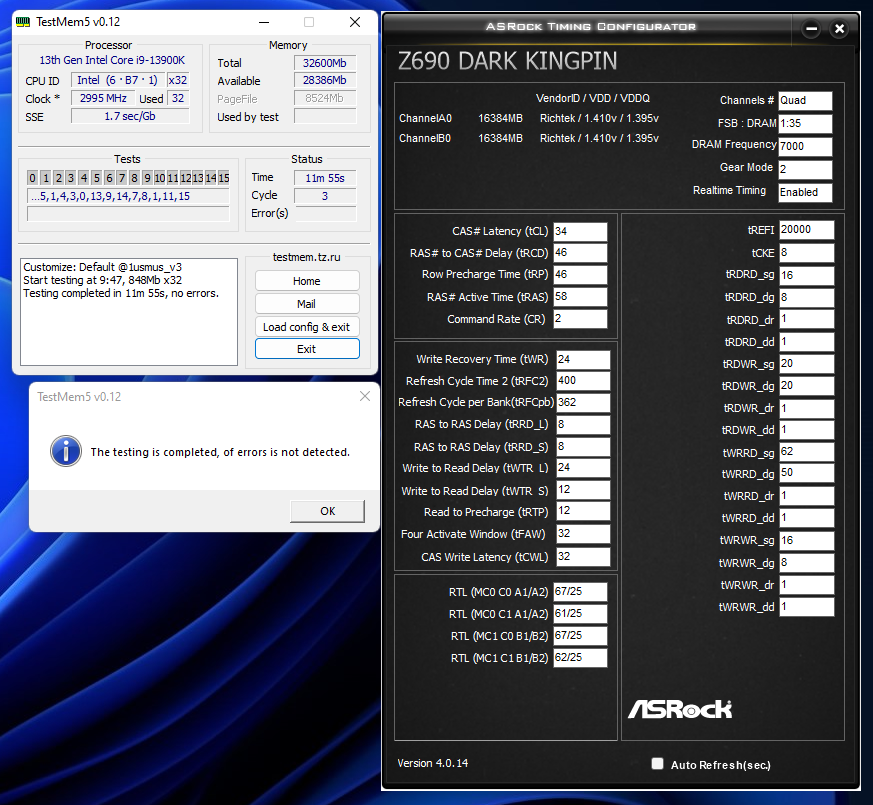Click RTL MC1 C1 B1/B2 field 62/25

(x=580, y=658)
